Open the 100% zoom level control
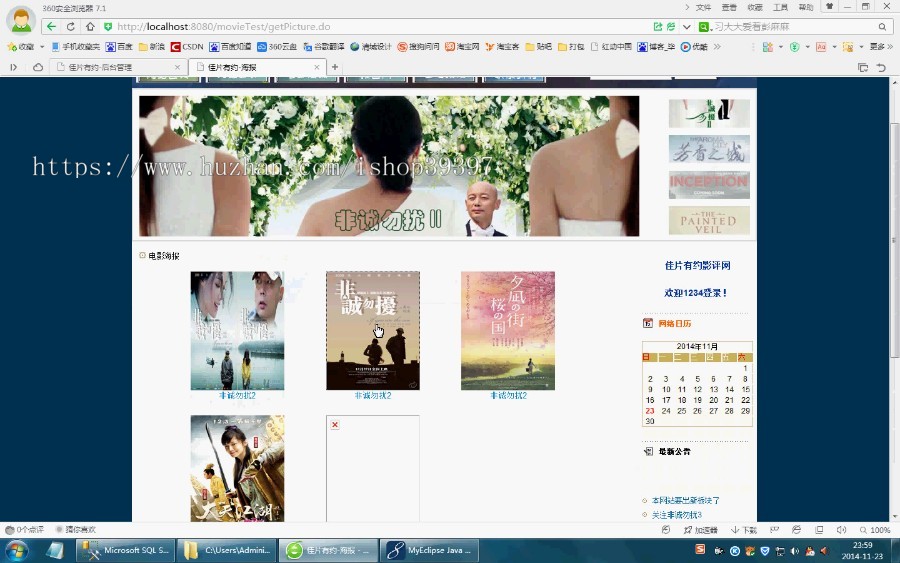 [875, 530]
